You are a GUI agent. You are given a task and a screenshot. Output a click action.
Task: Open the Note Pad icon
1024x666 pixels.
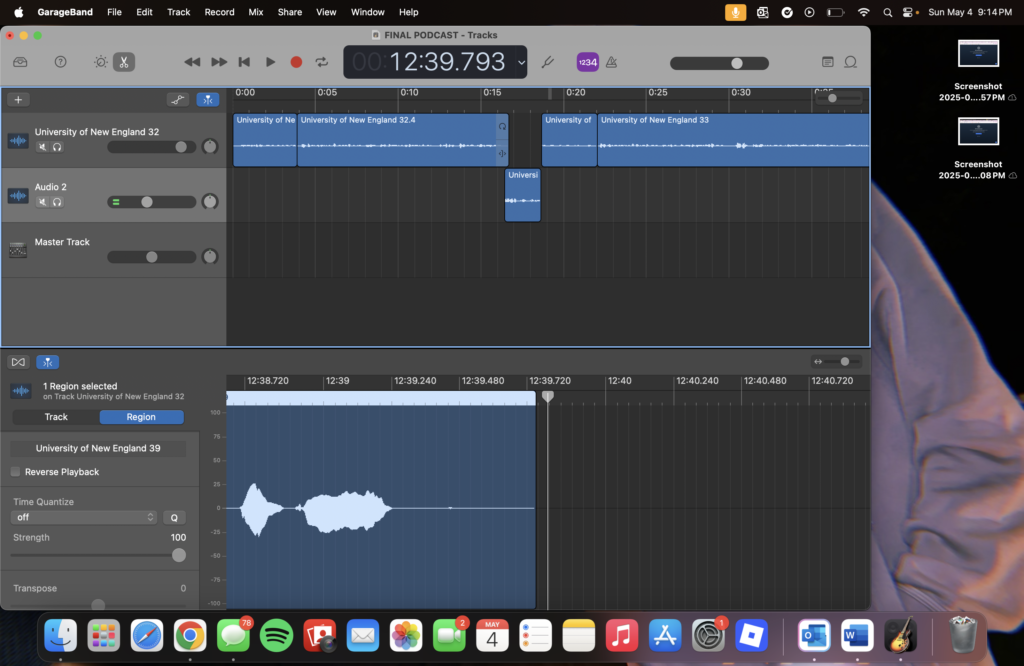click(827, 62)
